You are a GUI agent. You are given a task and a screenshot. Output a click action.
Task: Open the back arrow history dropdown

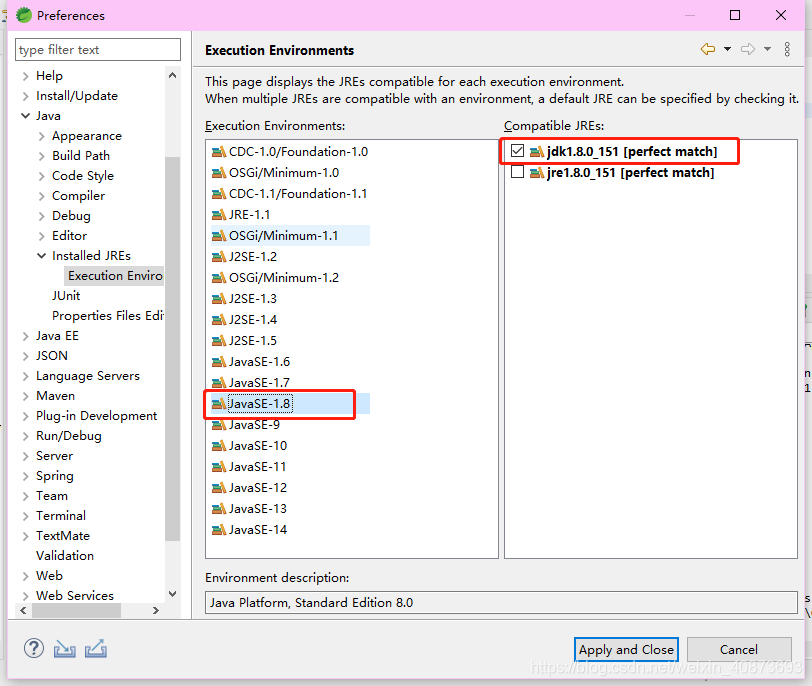pyautogui.click(x=727, y=49)
